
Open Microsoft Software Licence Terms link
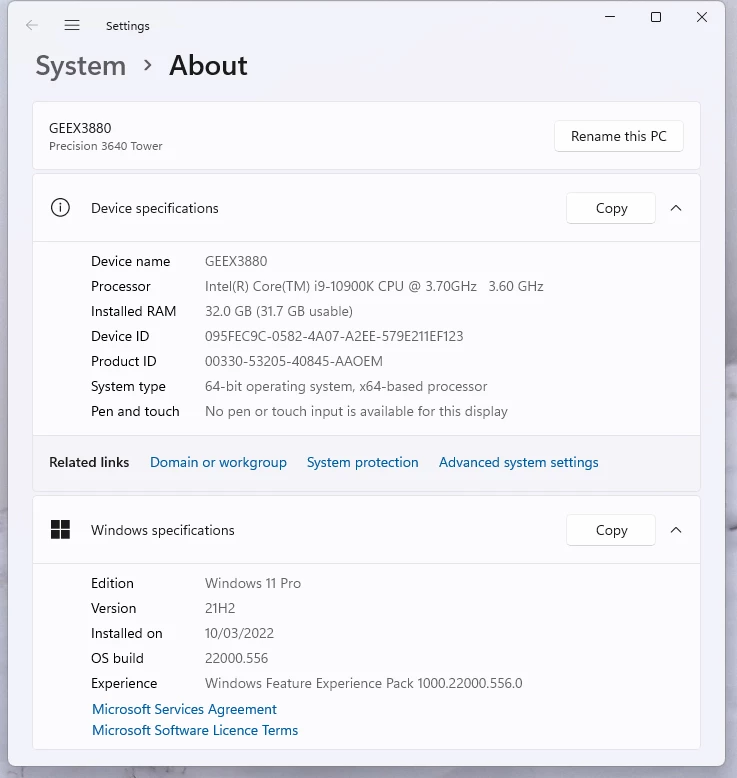coord(195,730)
